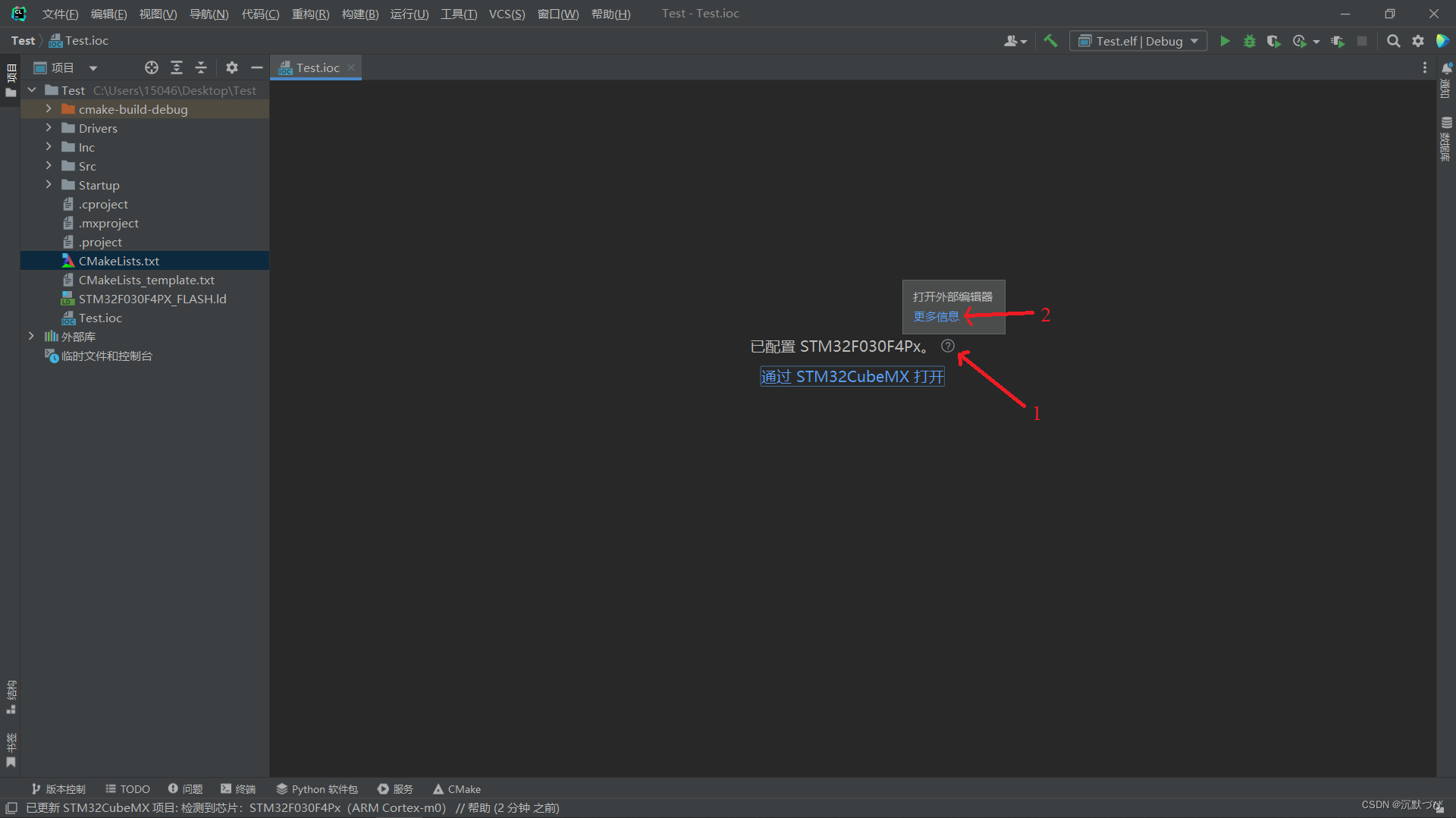Screen dimensions: 1456x818
Task: Open the profiler run icon
Action: click(x=1300, y=41)
